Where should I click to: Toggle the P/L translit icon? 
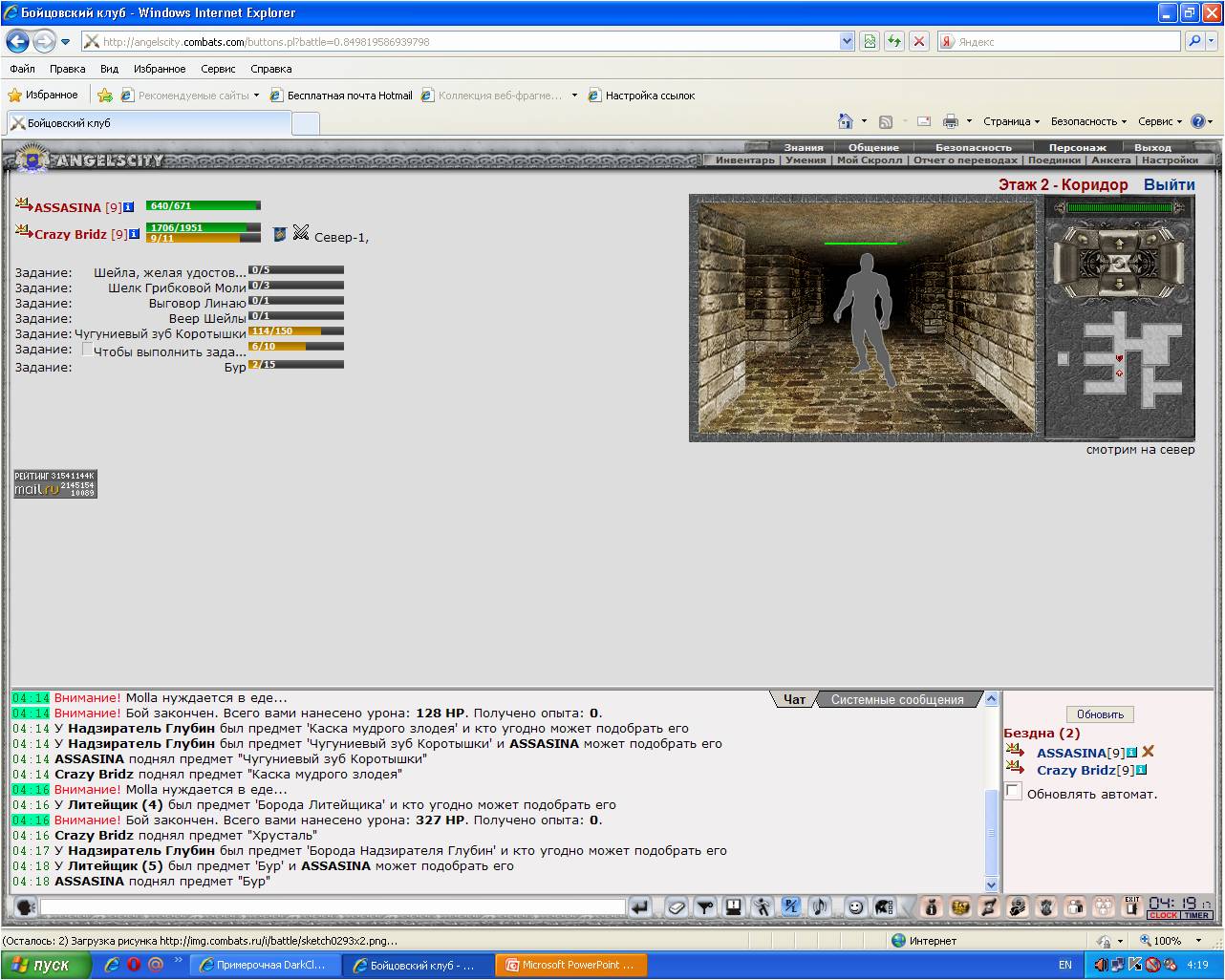click(791, 907)
